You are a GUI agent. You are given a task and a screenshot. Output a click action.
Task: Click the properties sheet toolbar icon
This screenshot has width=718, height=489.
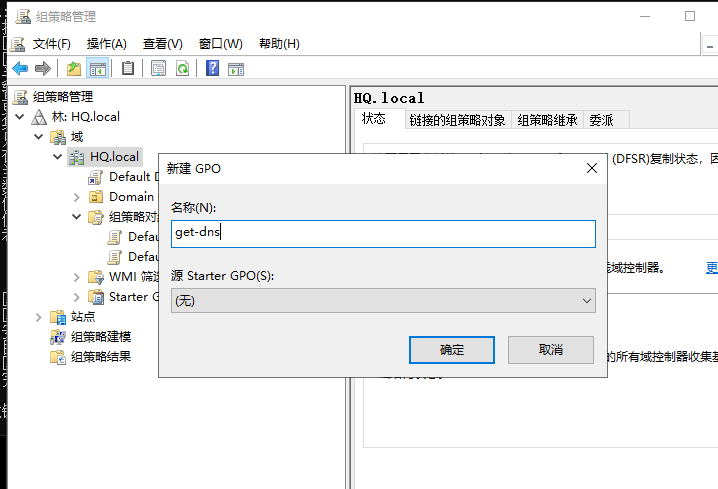coord(158,69)
